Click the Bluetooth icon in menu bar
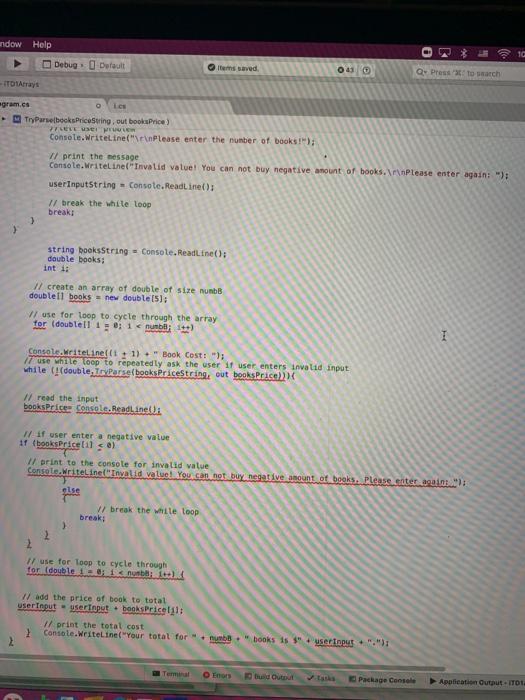 464,54
